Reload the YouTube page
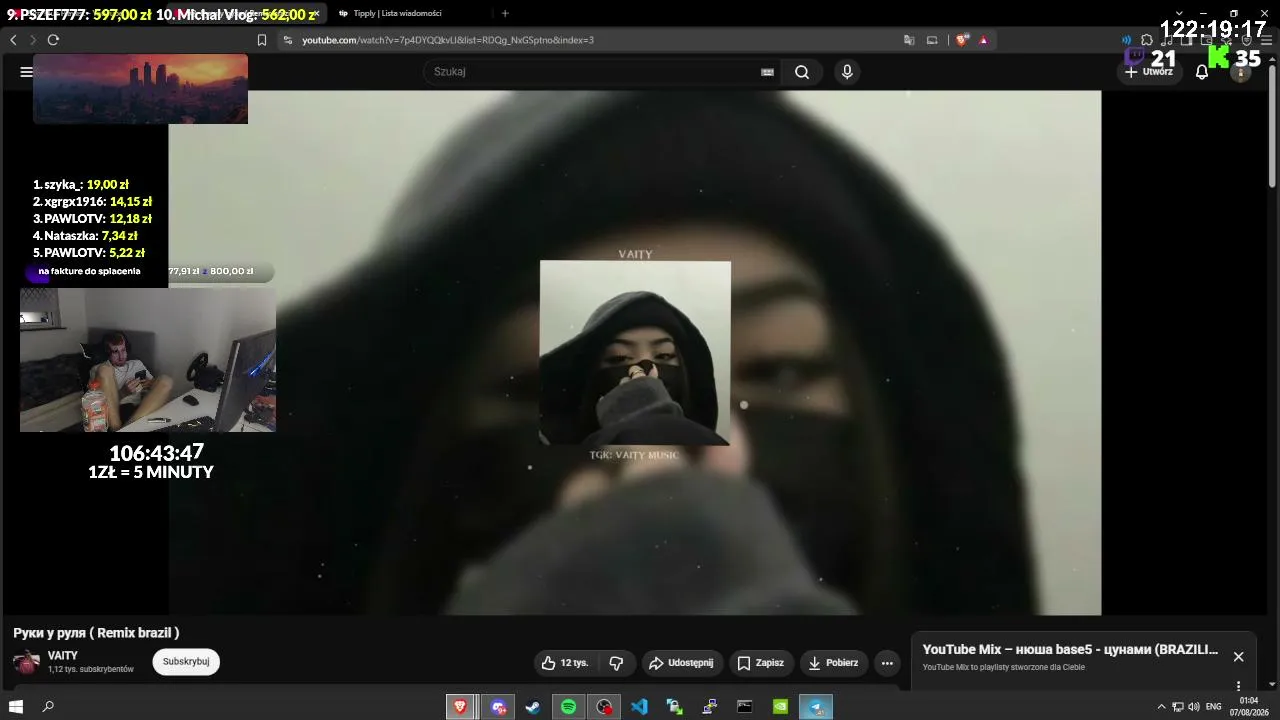The width and height of the screenshot is (1280, 720). tap(53, 40)
